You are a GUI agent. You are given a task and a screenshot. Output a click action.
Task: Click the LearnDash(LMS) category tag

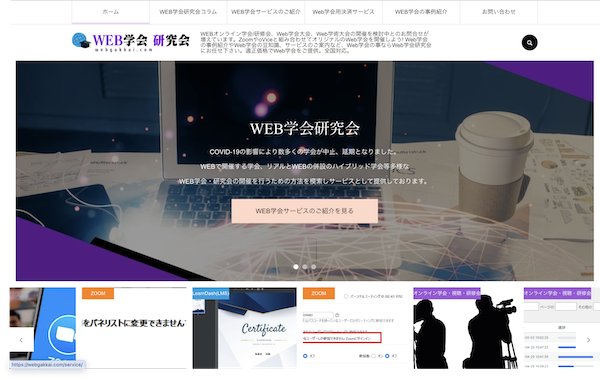211,293
